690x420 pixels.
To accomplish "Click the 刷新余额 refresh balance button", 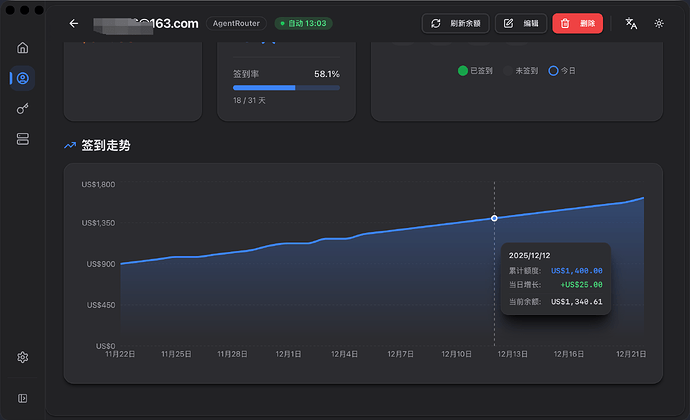I will click(x=455, y=23).
